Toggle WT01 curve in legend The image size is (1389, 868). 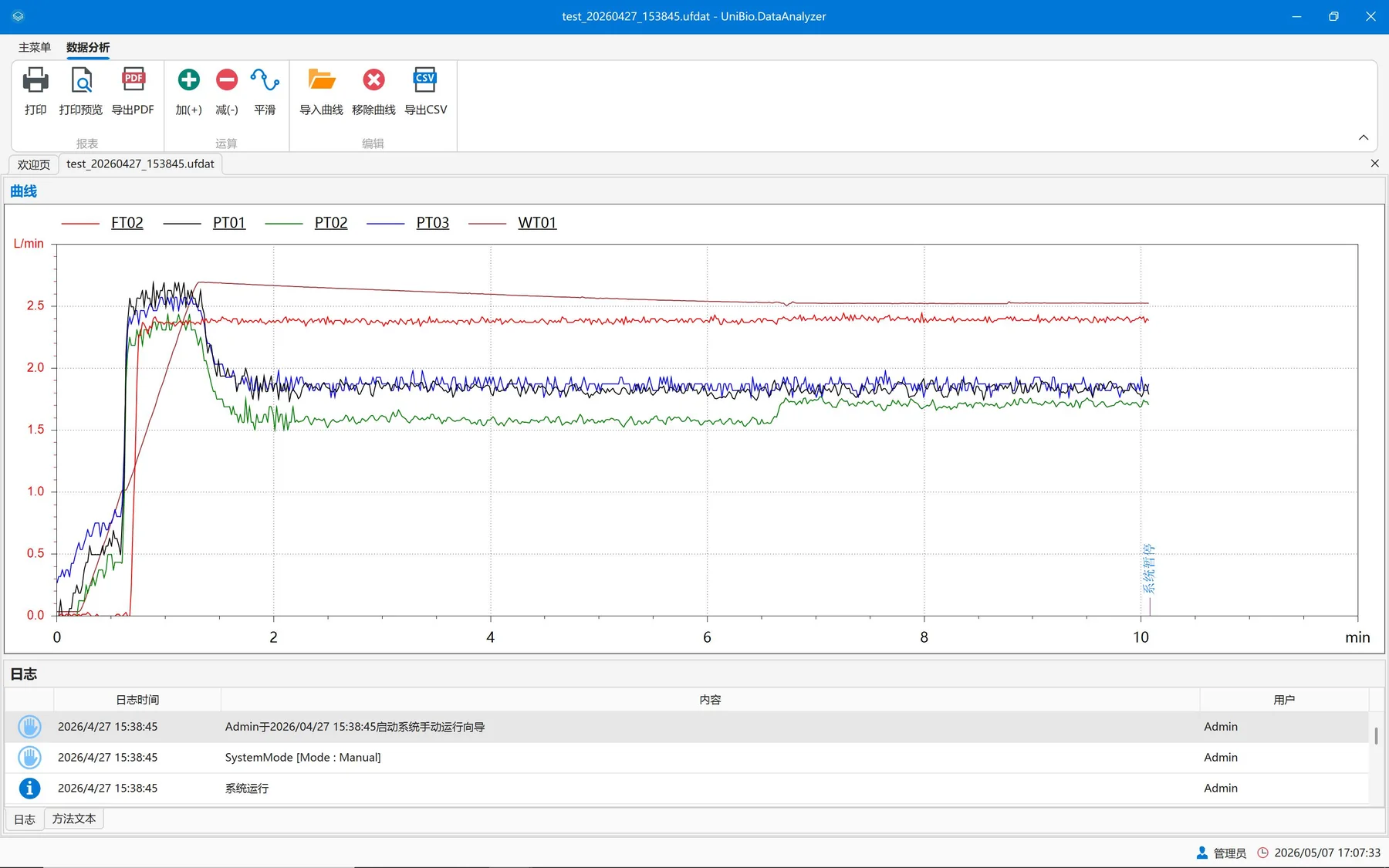537,223
